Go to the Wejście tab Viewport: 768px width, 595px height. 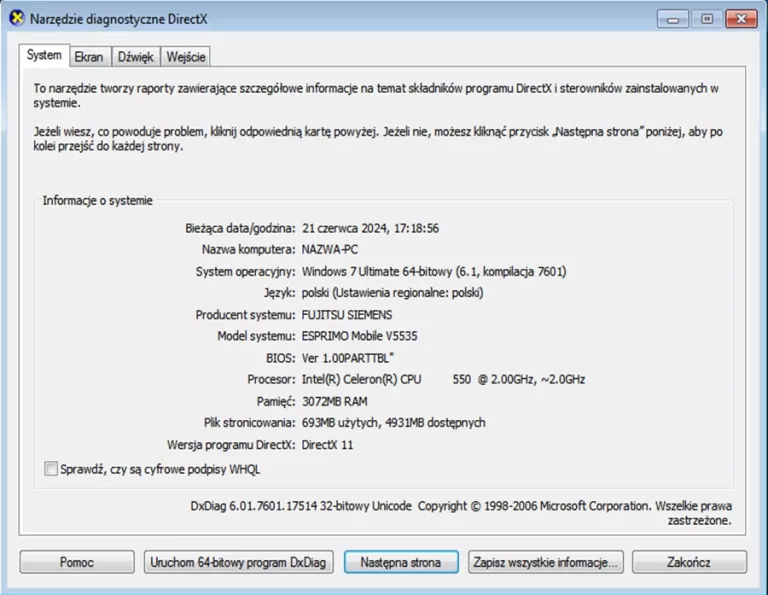(186, 57)
